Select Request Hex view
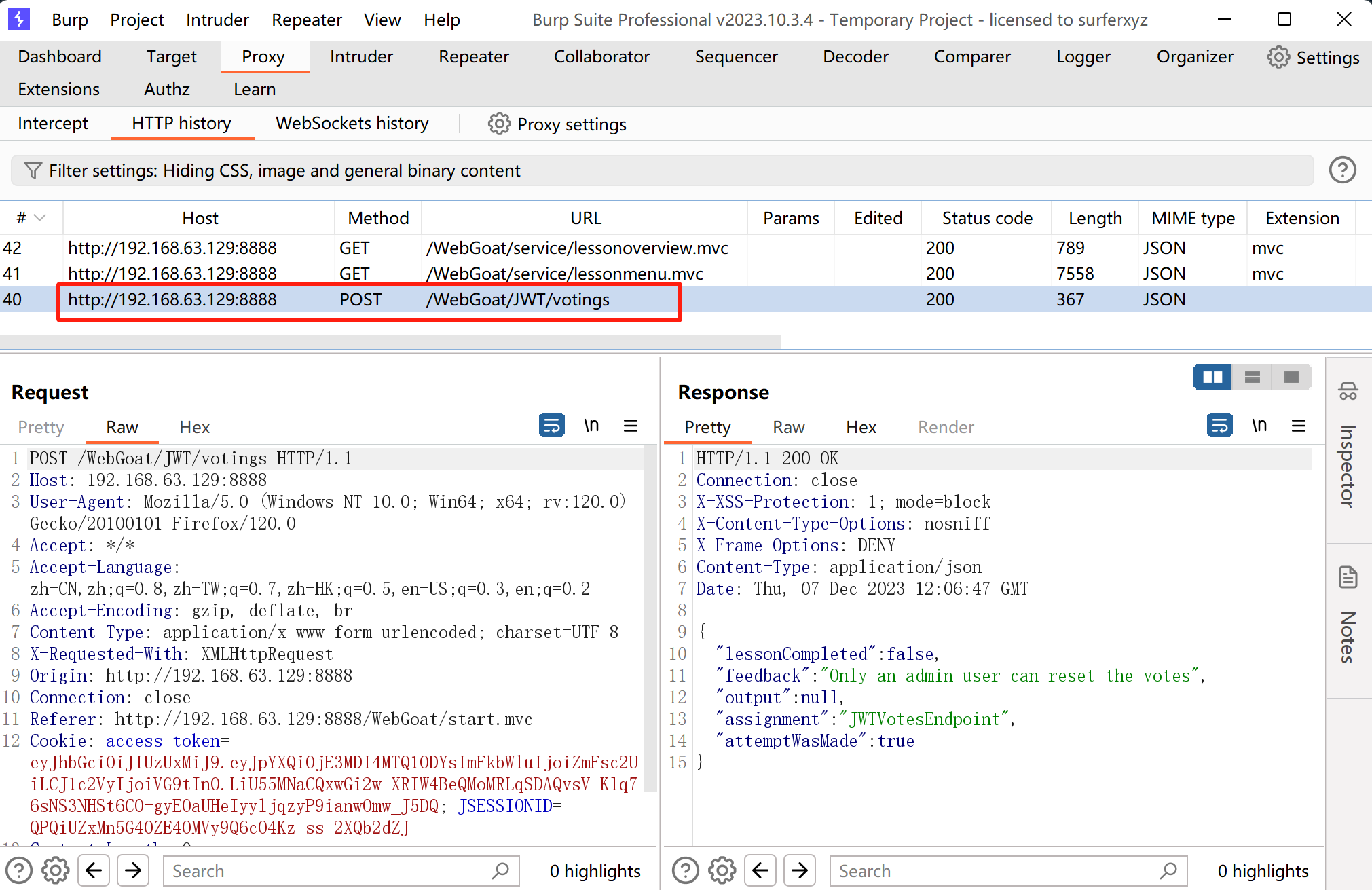The width and height of the screenshot is (1372, 890). point(194,427)
